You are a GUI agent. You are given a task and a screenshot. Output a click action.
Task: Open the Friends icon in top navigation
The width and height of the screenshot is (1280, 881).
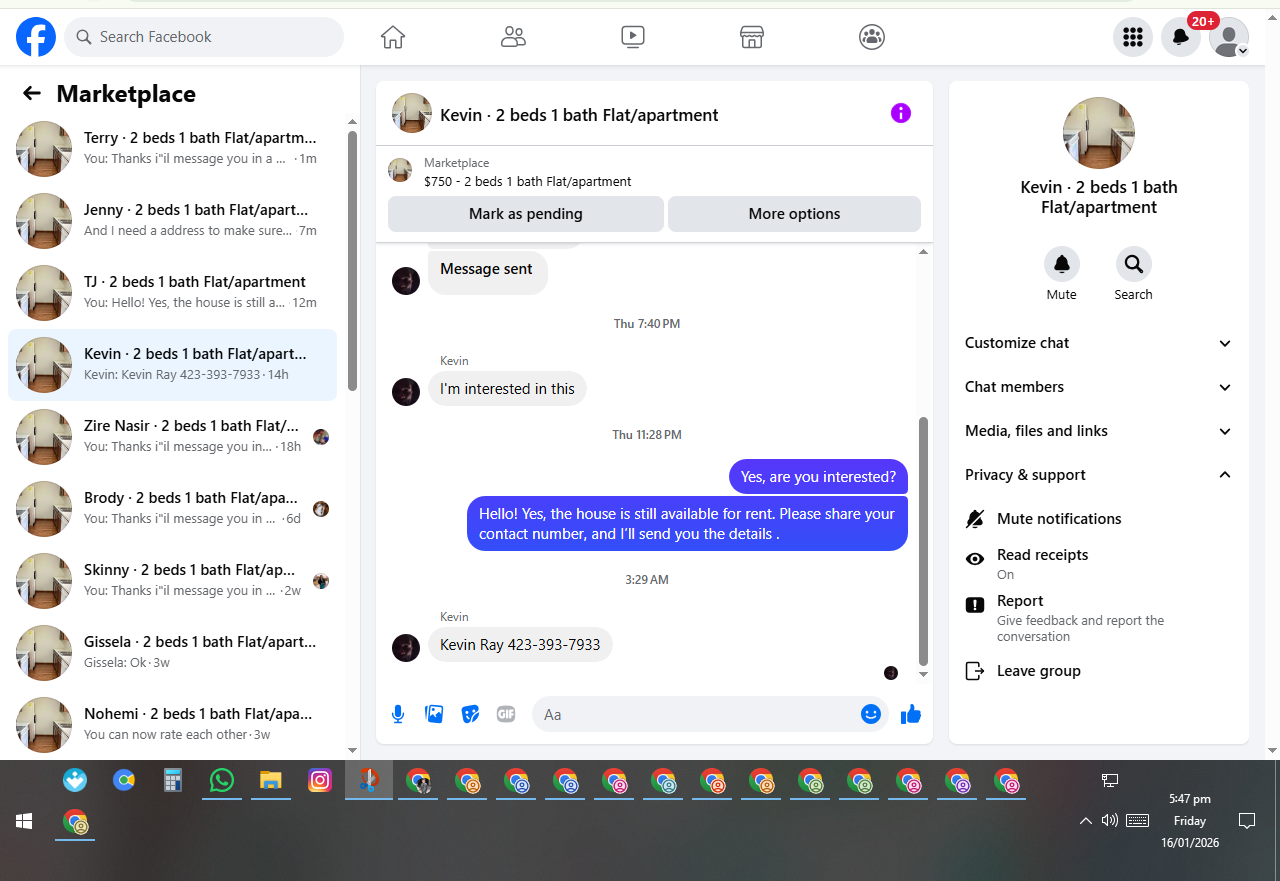click(x=513, y=37)
